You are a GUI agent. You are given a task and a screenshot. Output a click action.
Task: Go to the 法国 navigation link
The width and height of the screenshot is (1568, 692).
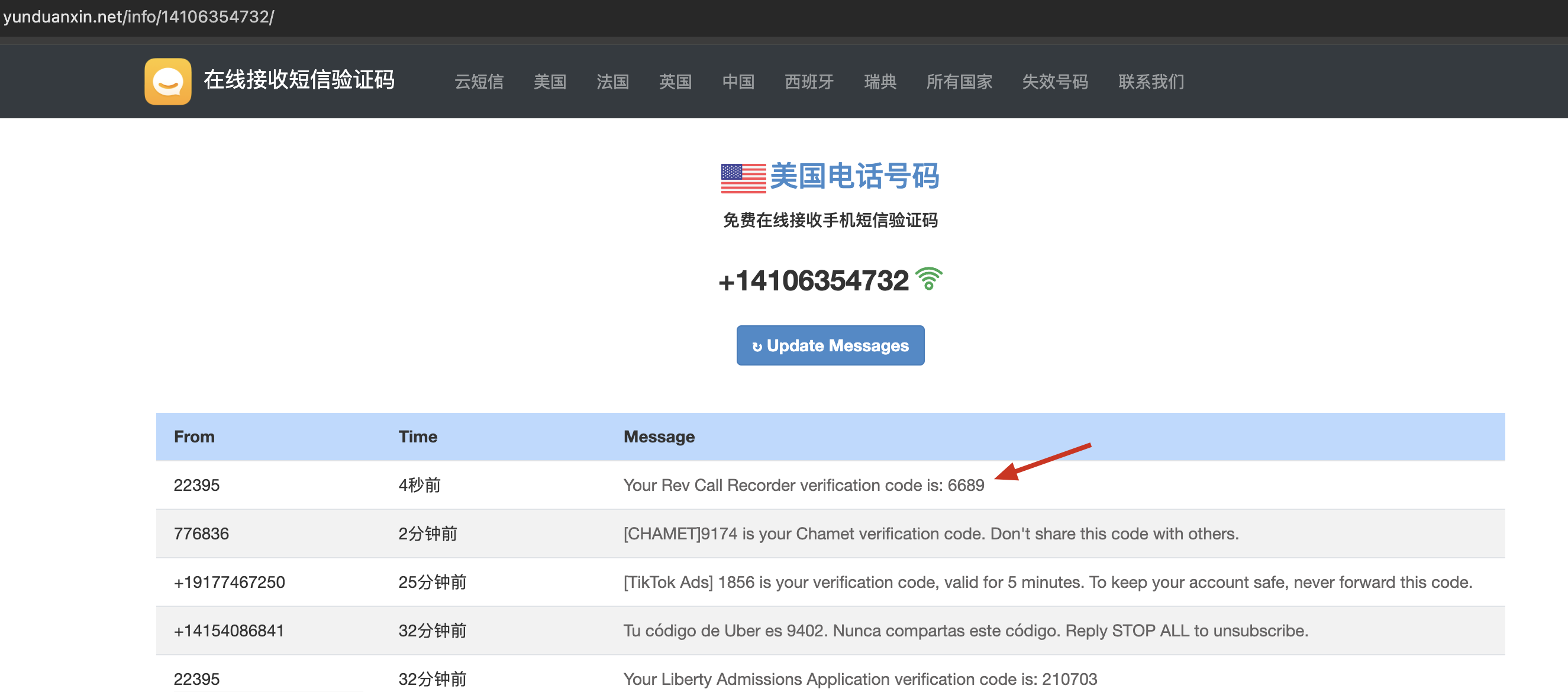612,82
